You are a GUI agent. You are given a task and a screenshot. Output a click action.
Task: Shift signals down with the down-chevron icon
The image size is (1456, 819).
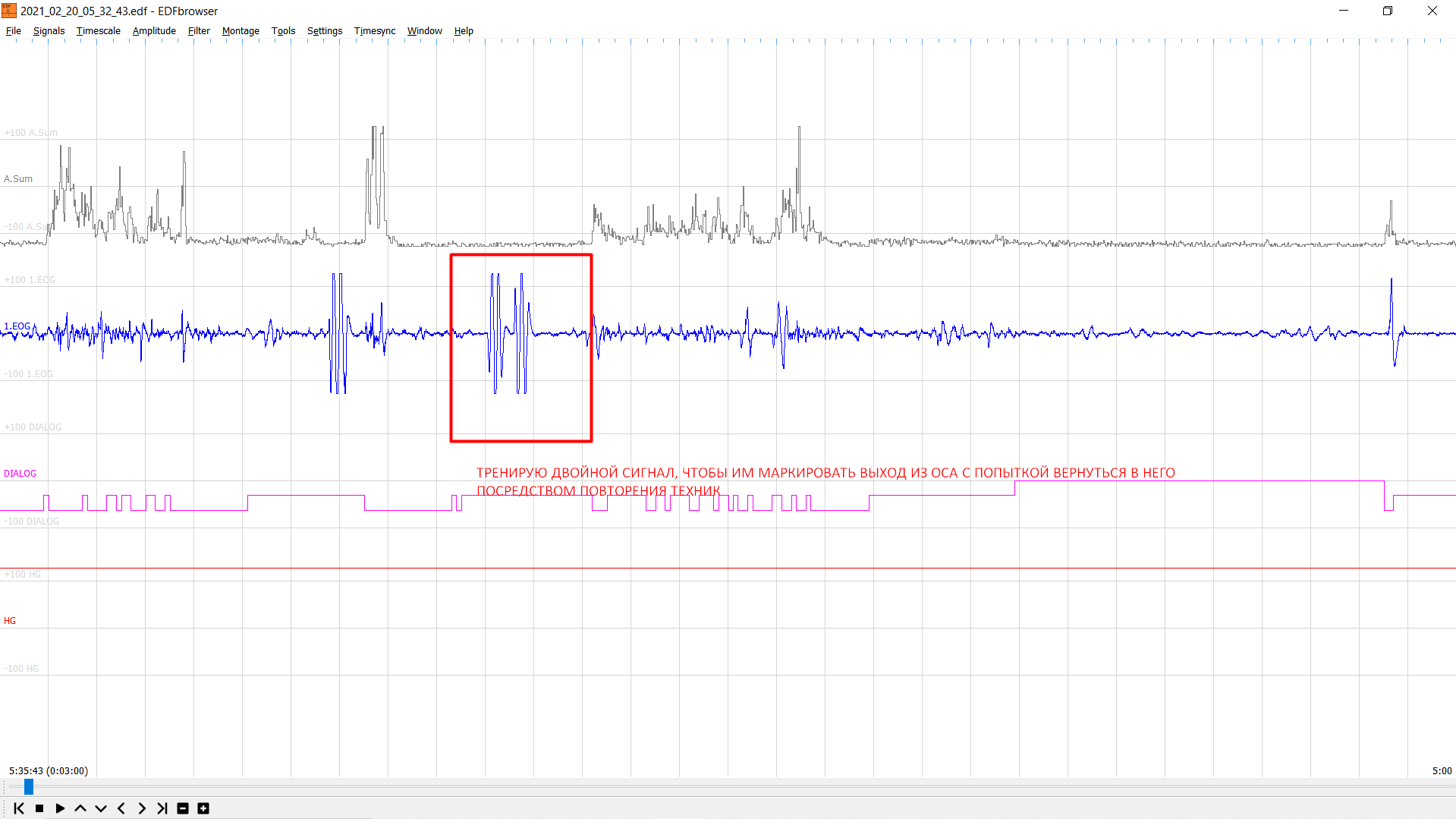[x=101, y=808]
